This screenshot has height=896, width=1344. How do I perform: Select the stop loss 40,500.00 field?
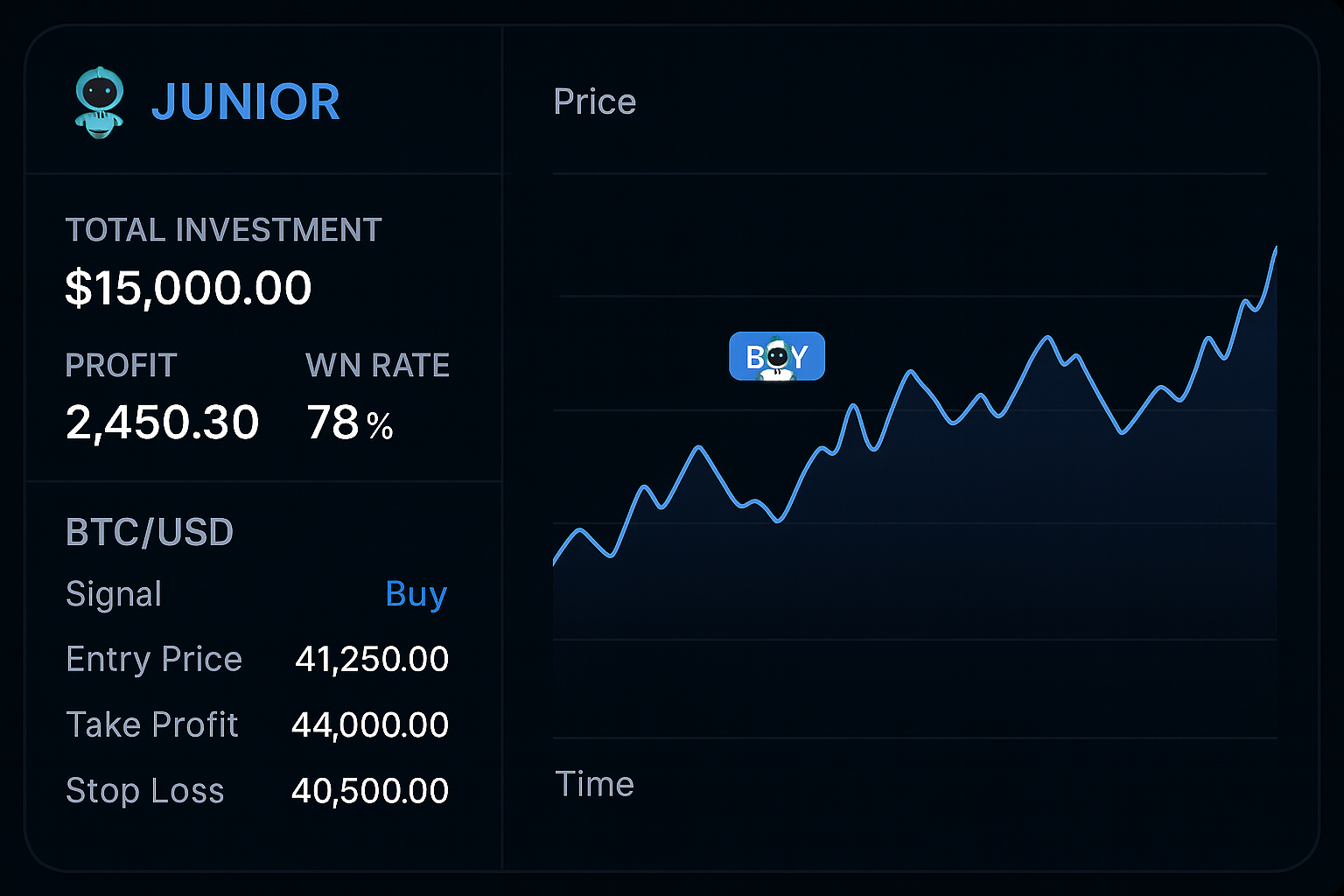tap(370, 791)
